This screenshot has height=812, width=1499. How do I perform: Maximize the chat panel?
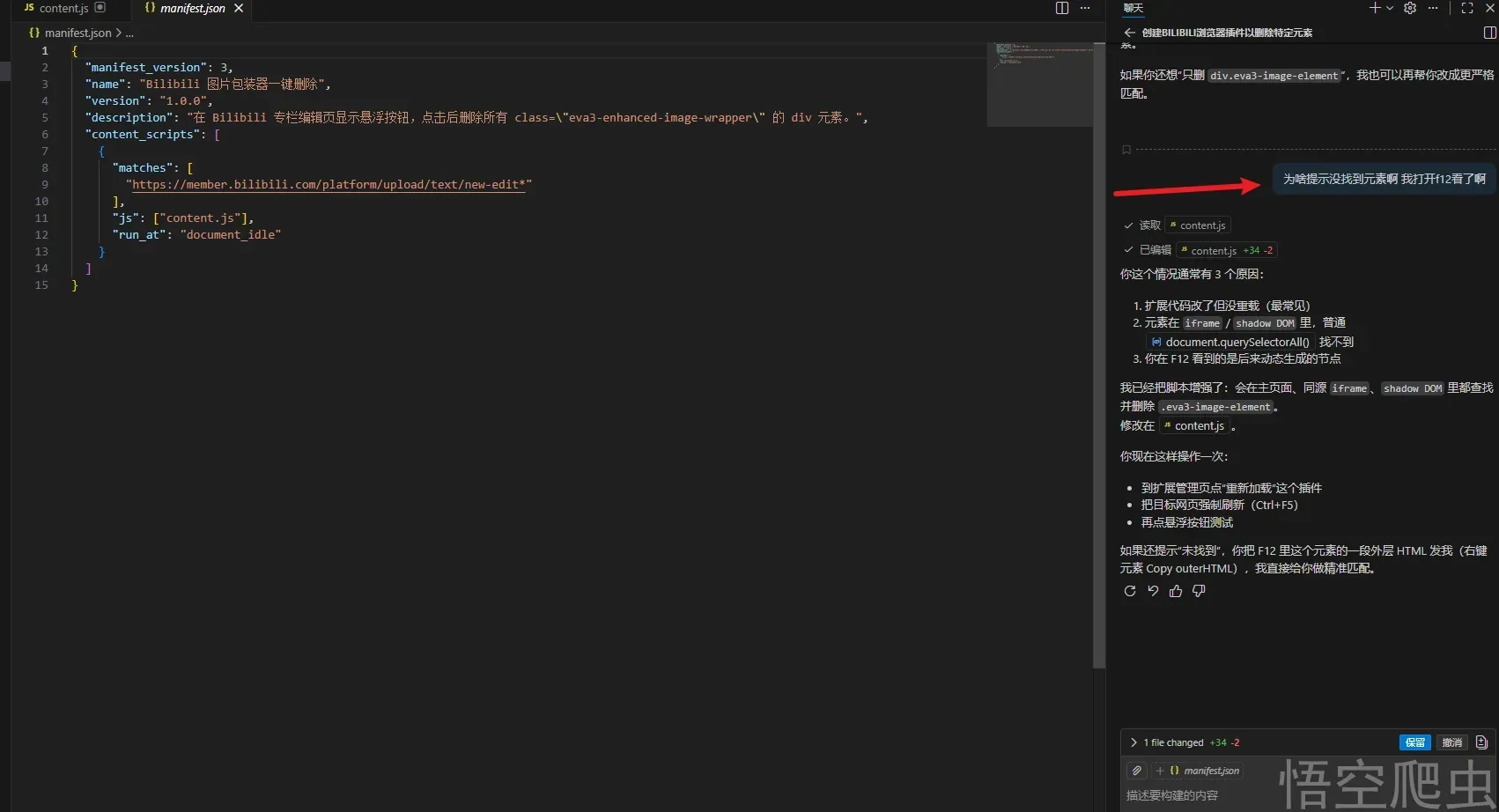1467,8
